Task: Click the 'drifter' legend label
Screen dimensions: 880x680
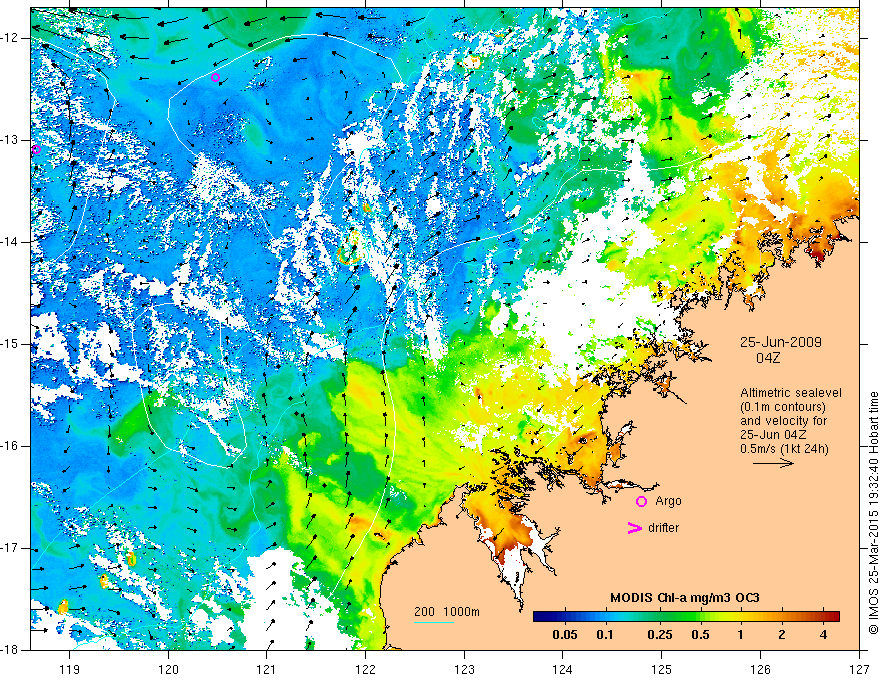Action: pyautogui.click(x=663, y=528)
